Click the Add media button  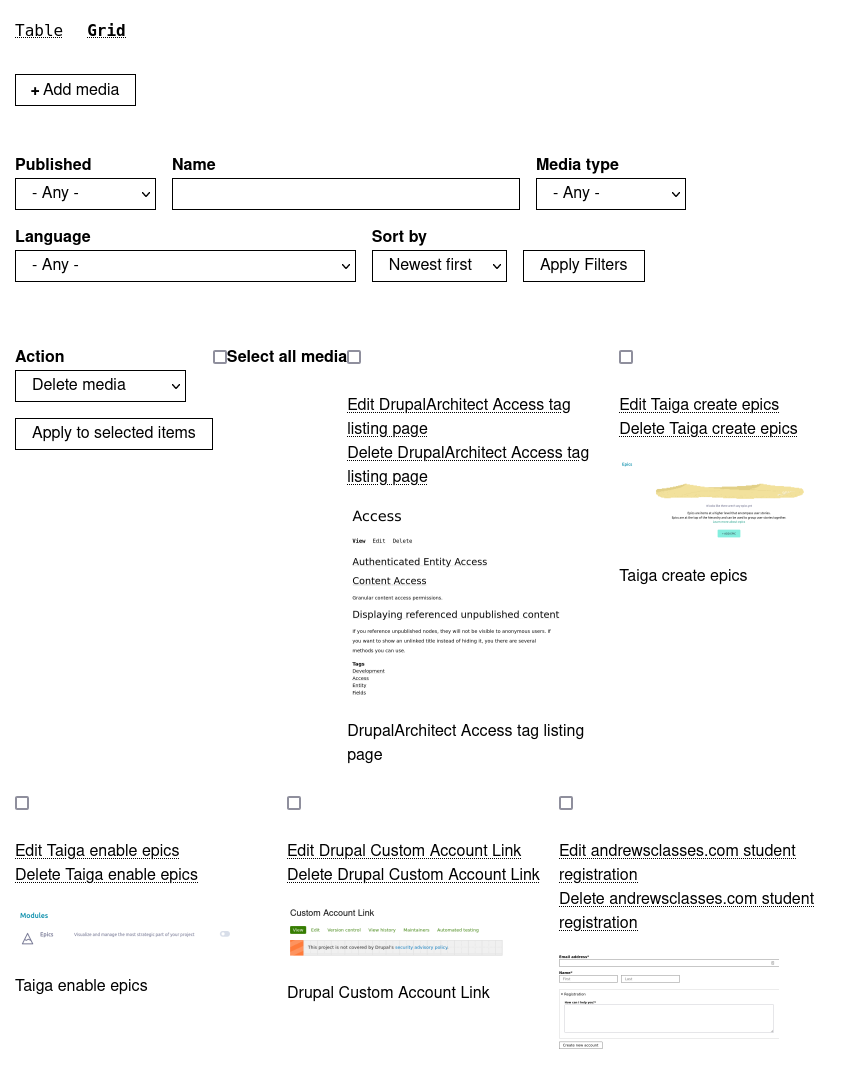(x=75, y=90)
